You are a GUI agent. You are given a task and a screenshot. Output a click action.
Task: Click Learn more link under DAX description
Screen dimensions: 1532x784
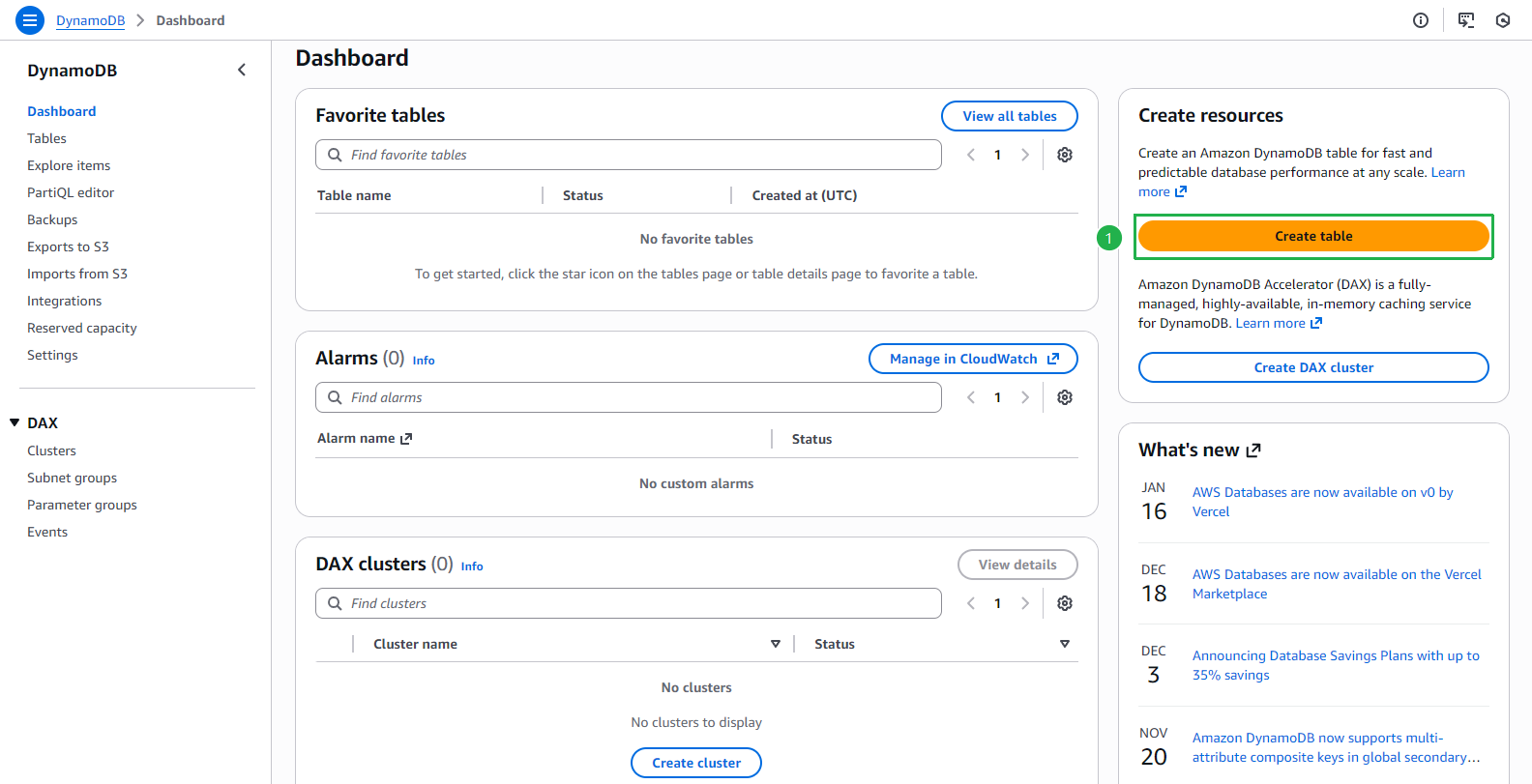[1279, 323]
